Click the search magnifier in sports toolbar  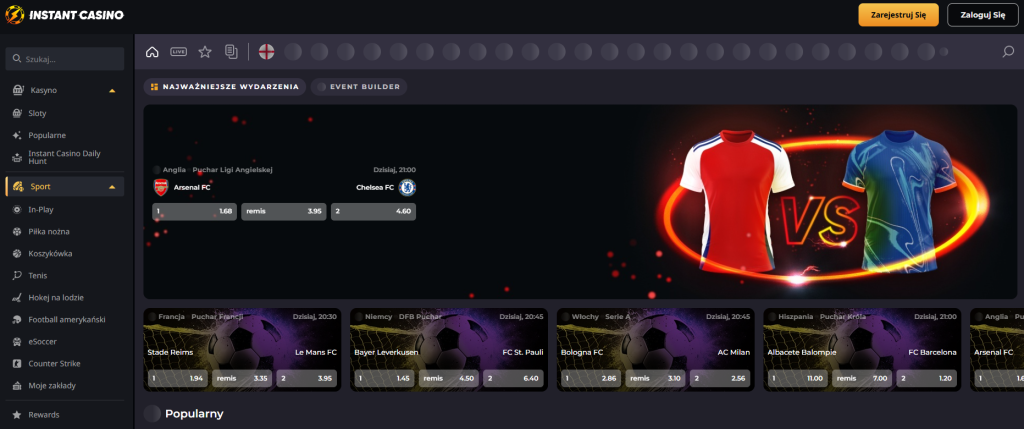1008,52
